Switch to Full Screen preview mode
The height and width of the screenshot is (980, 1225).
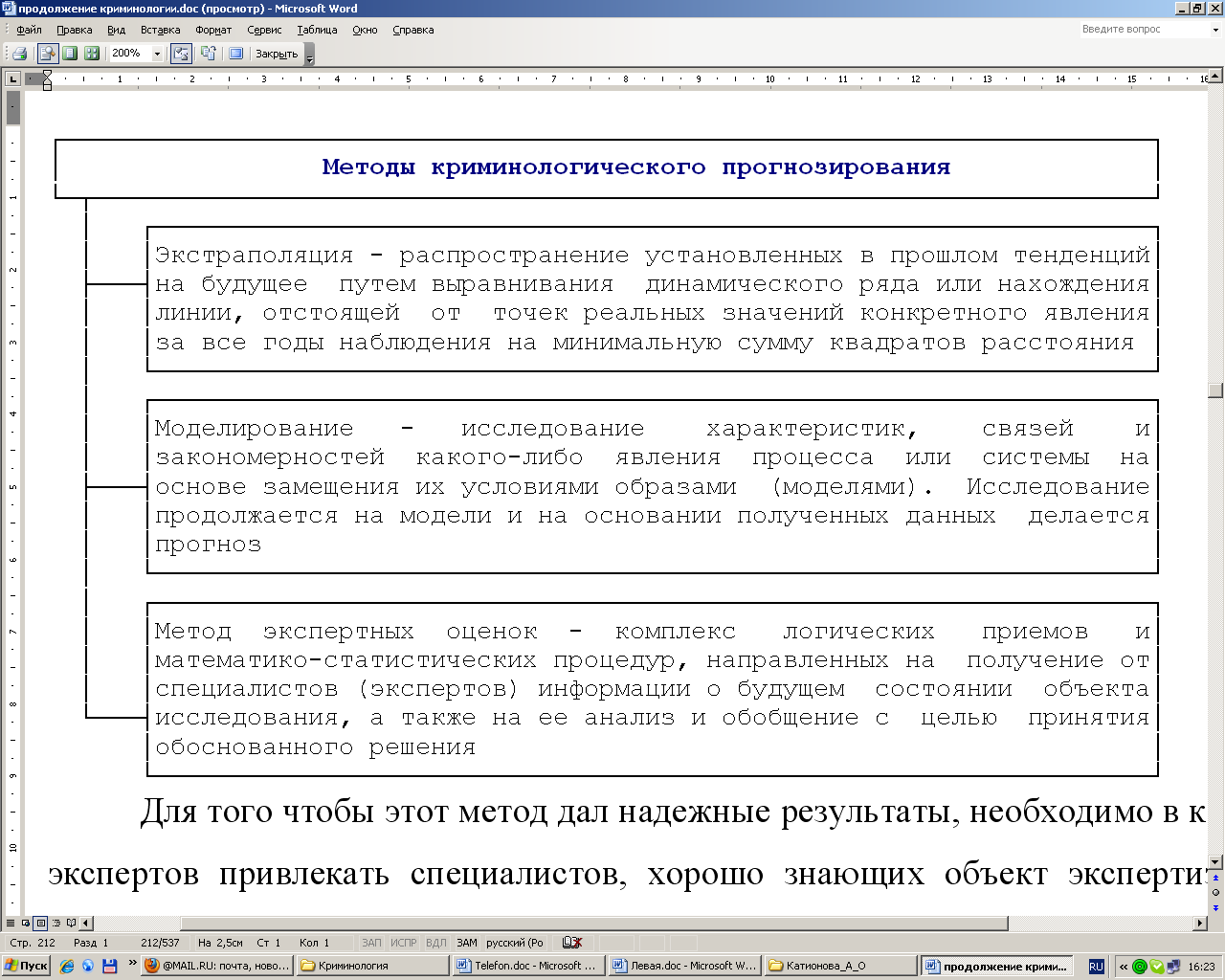pos(235,54)
